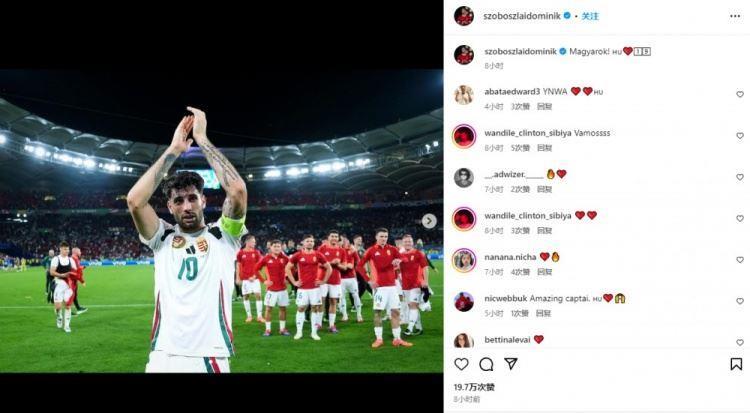Image resolution: width=750 pixels, height=413 pixels.
Task: Open nanana.nicha's profile avatar
Action: pos(464,260)
